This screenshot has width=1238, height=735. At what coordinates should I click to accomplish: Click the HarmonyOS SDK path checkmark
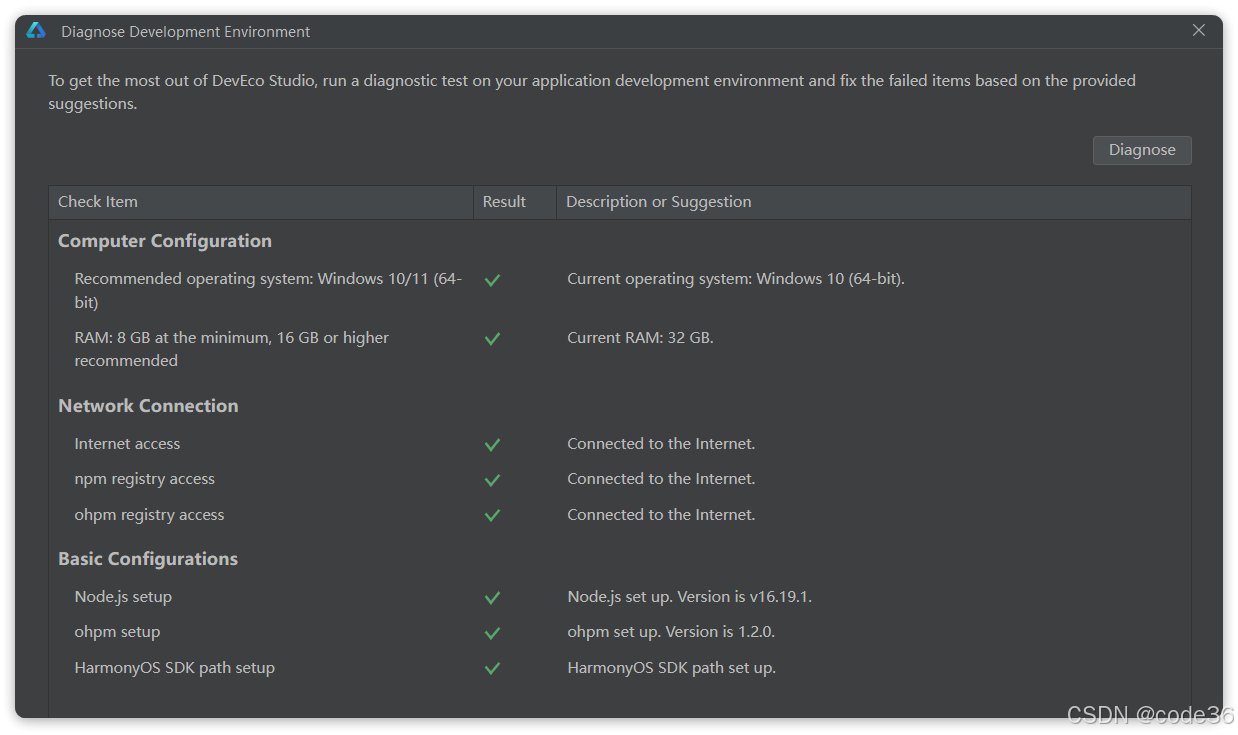(x=492, y=669)
